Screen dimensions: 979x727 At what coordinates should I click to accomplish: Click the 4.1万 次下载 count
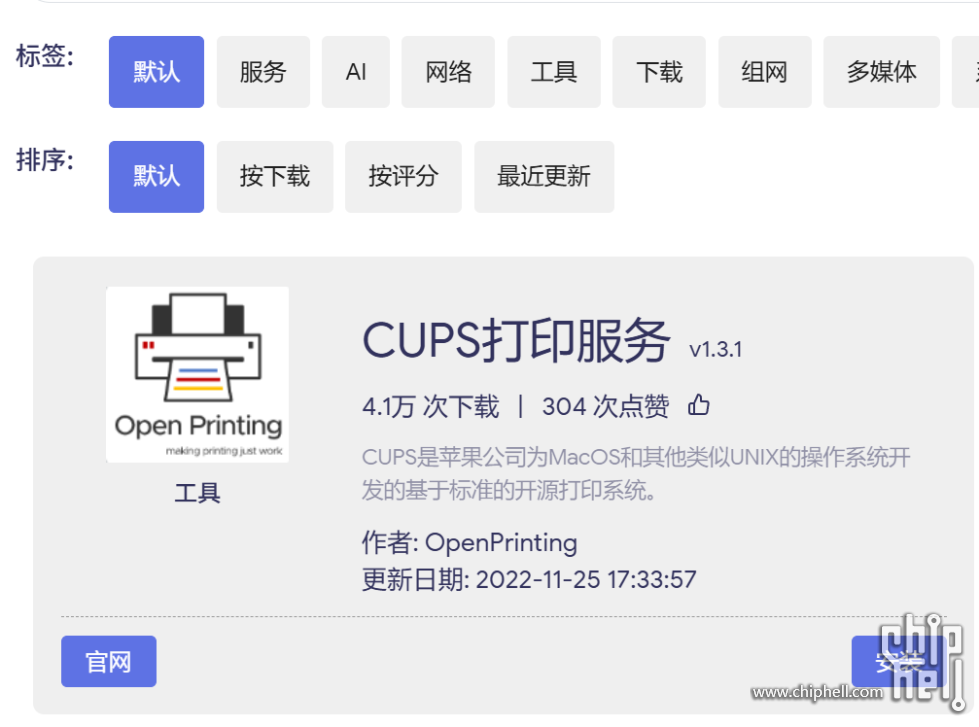431,407
